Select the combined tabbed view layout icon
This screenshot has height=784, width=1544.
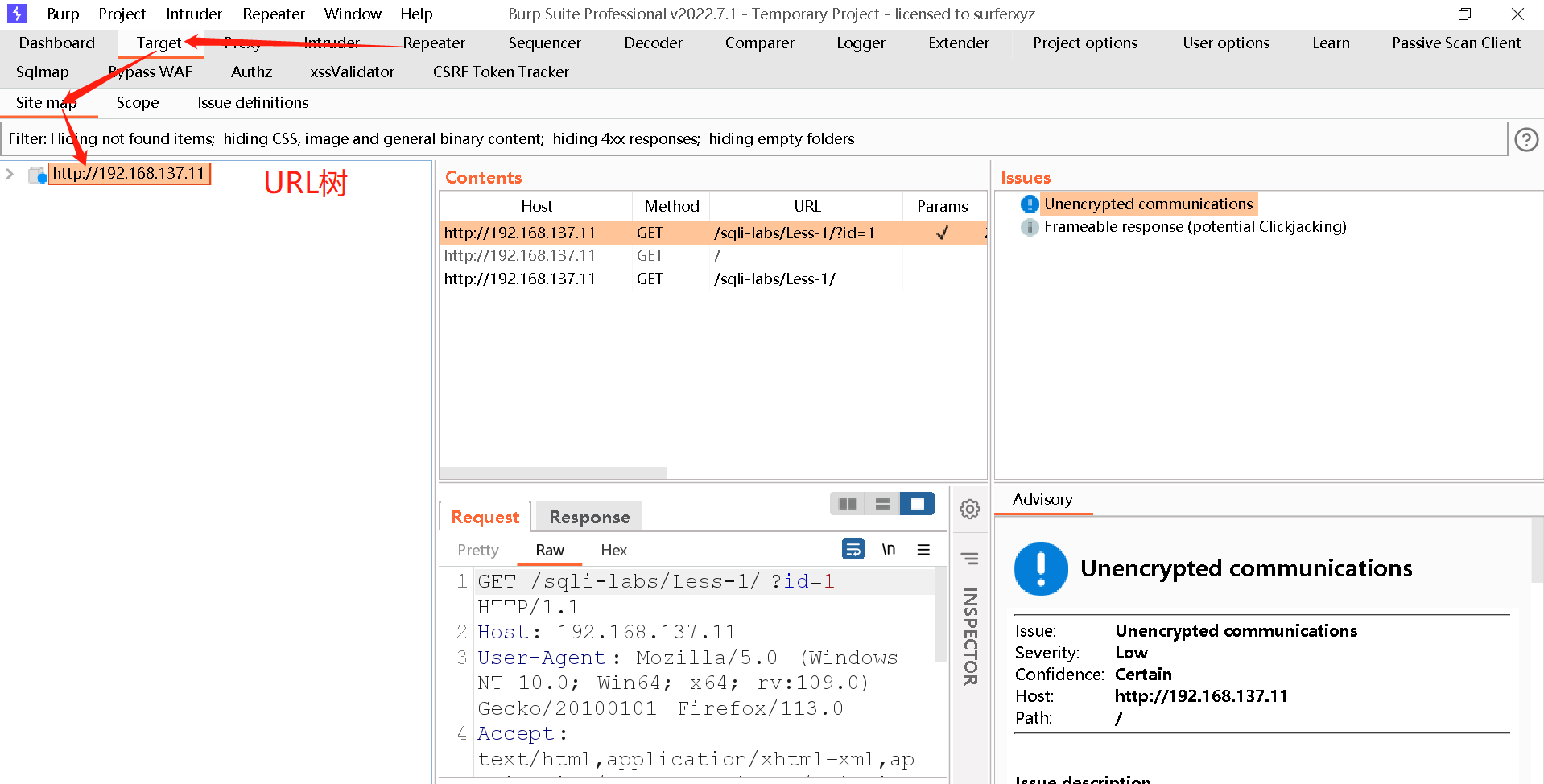pos(917,504)
